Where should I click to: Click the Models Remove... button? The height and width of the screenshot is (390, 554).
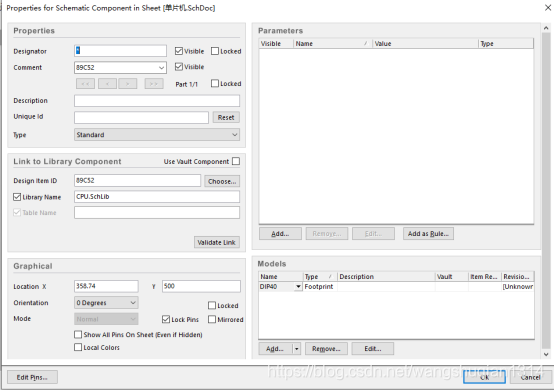[326, 349]
